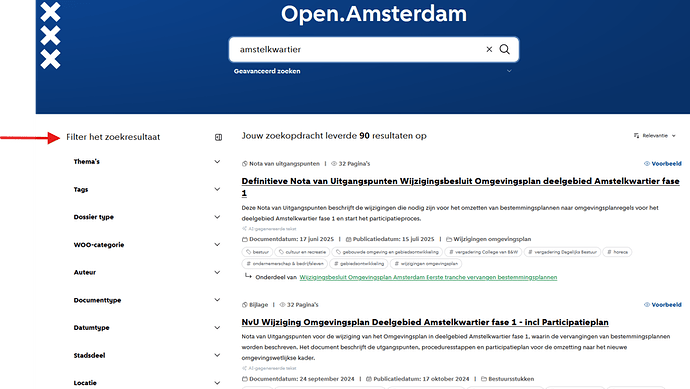
Task: Open Voorbeeld preview of NvU Wijziging result
Action: 663,305
